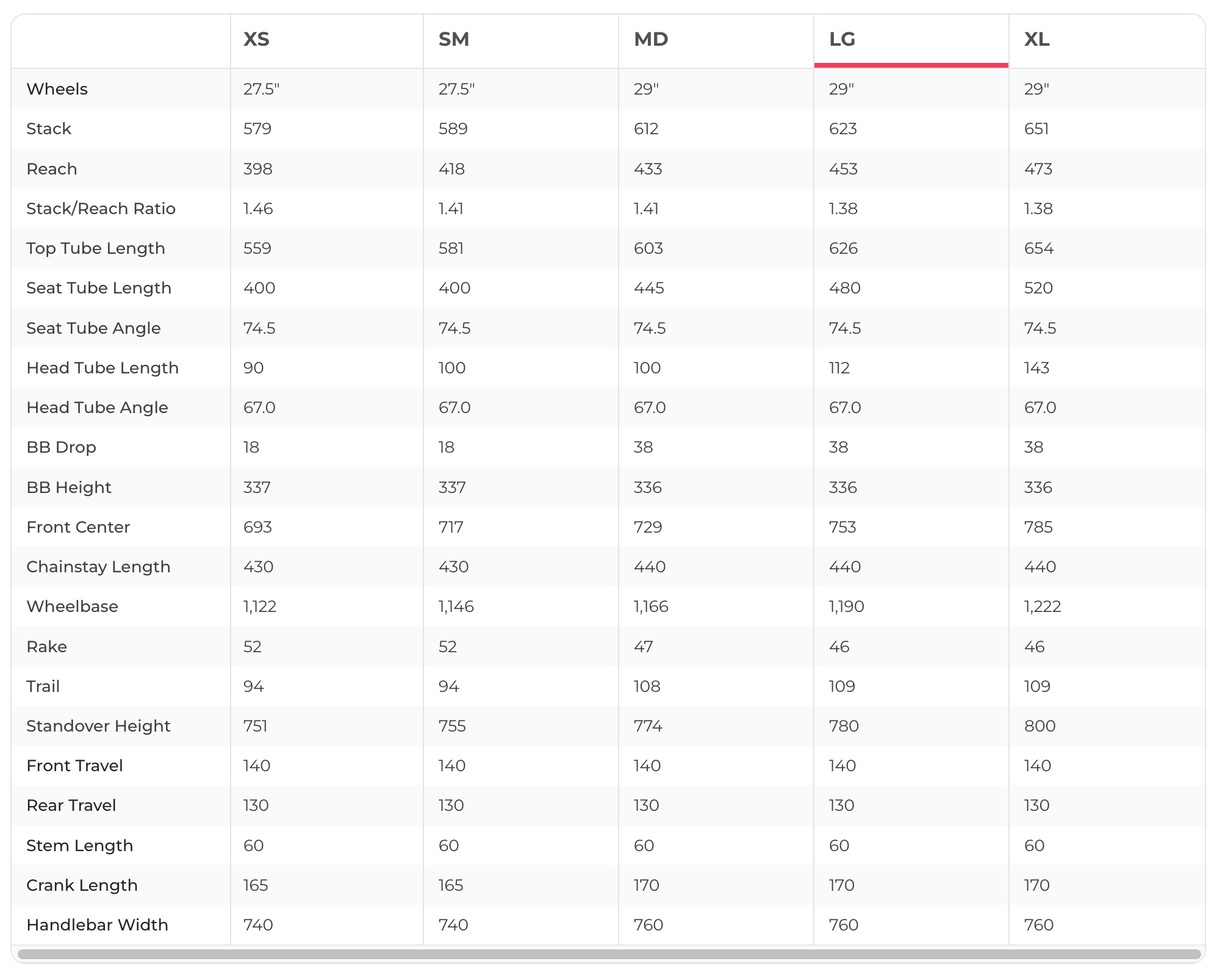This screenshot has width=1214, height=975.
Task: Click the XL Head Tube Length value 143
Action: (1037, 368)
